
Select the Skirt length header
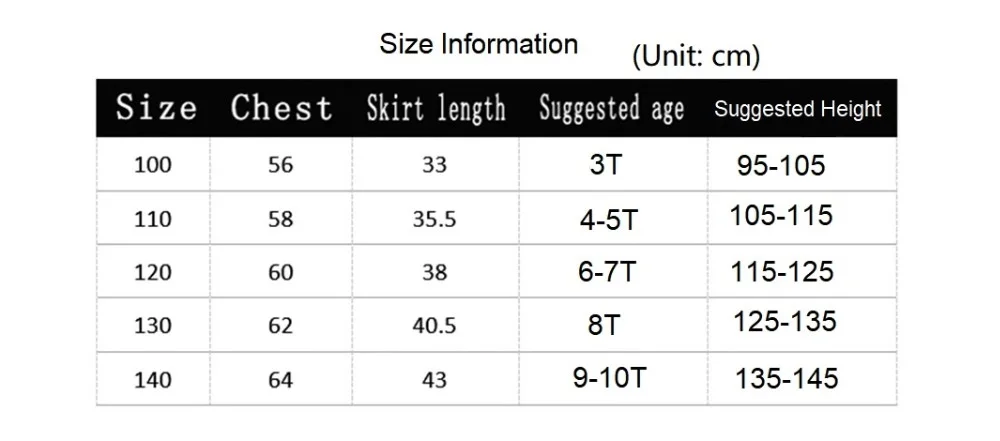pyautogui.click(x=436, y=108)
